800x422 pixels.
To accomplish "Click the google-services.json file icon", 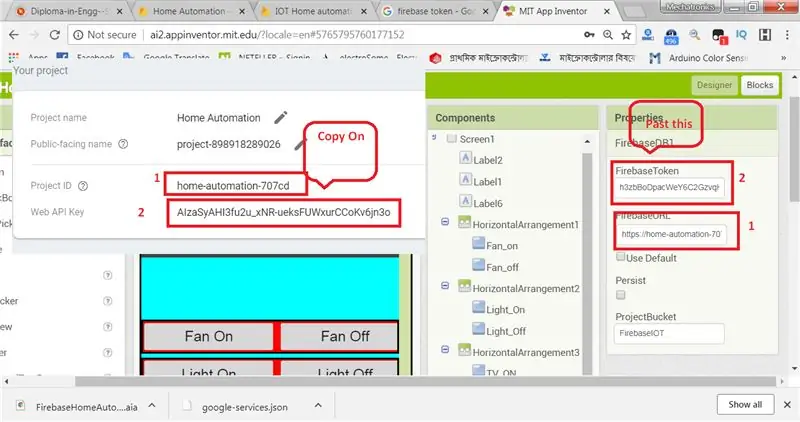I will 188,406.
